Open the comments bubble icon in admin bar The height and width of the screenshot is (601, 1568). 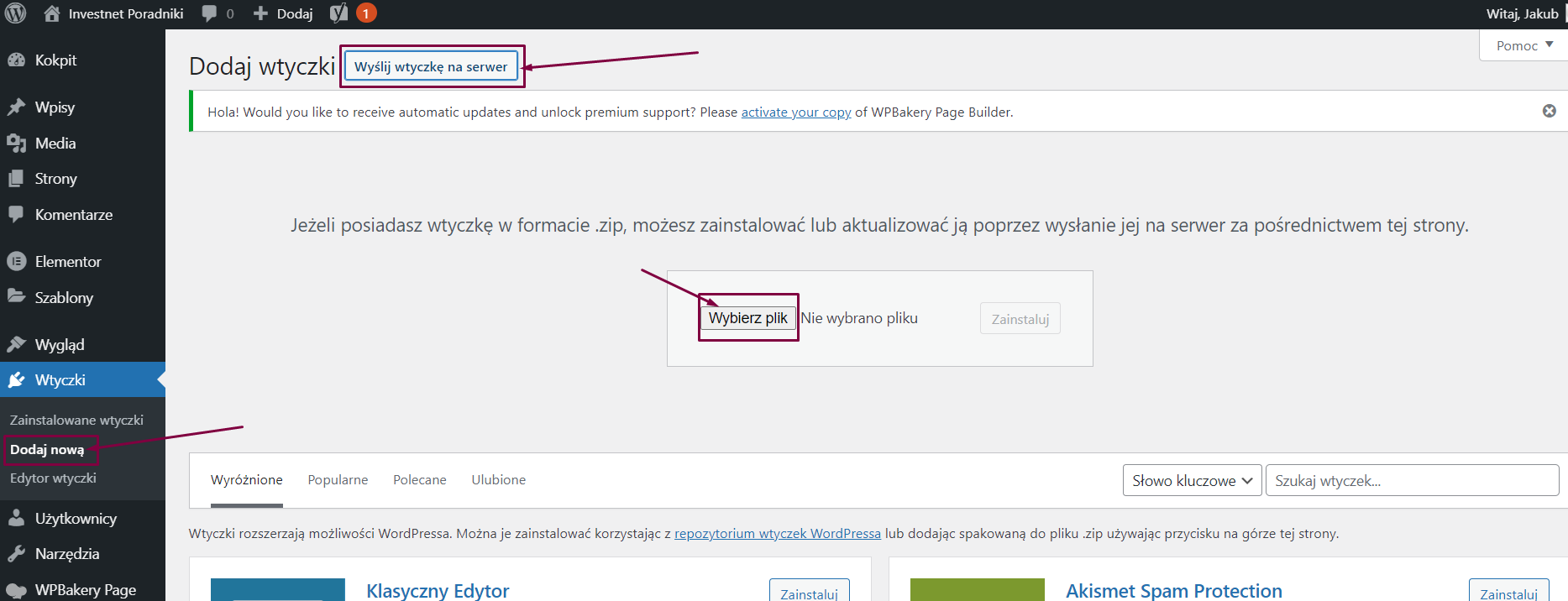click(210, 13)
